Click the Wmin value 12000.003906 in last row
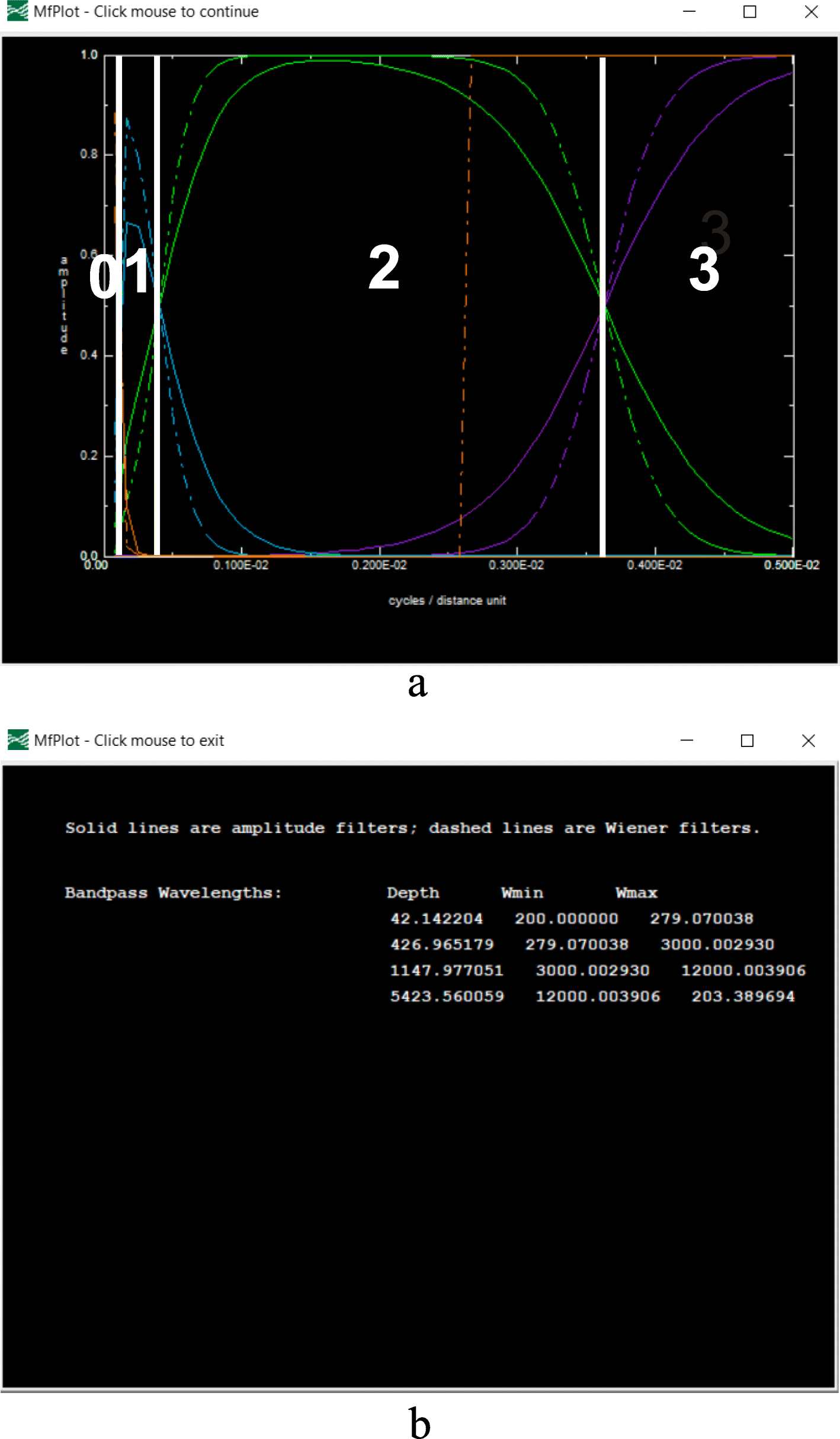This screenshot has width=840, height=1439. tap(598, 996)
